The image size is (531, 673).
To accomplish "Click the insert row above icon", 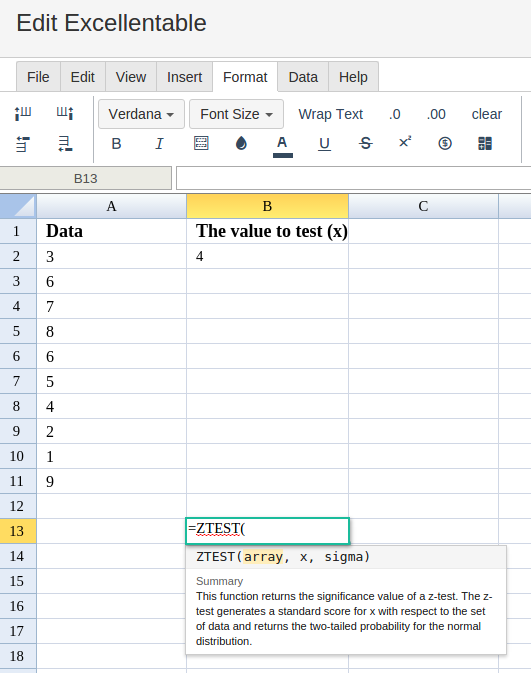I will pyautogui.click(x=23, y=144).
